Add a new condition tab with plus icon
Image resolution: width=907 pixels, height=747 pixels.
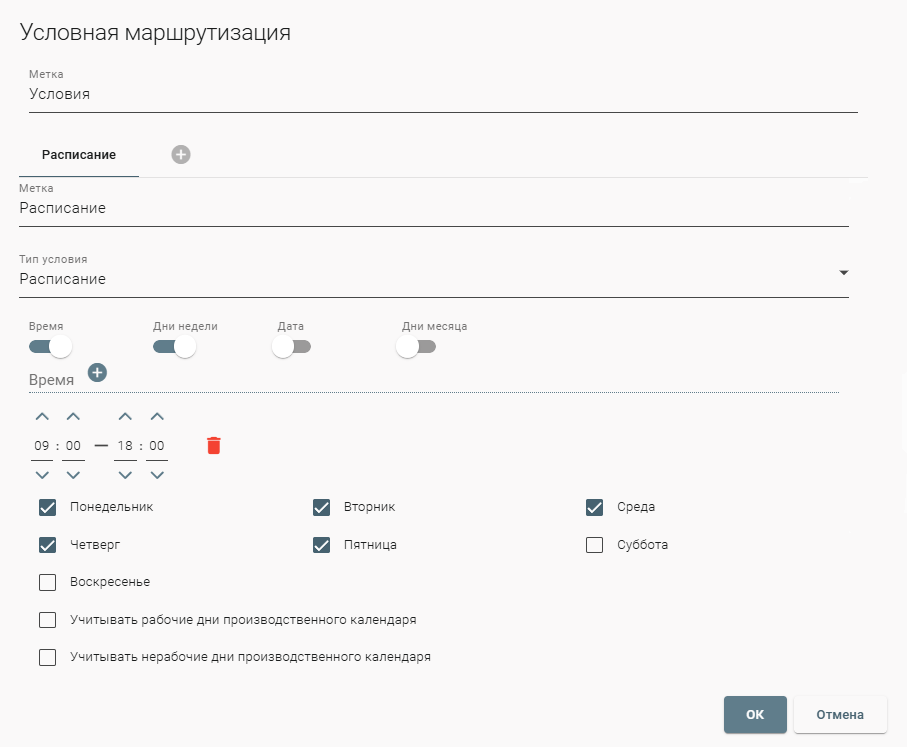(181, 154)
